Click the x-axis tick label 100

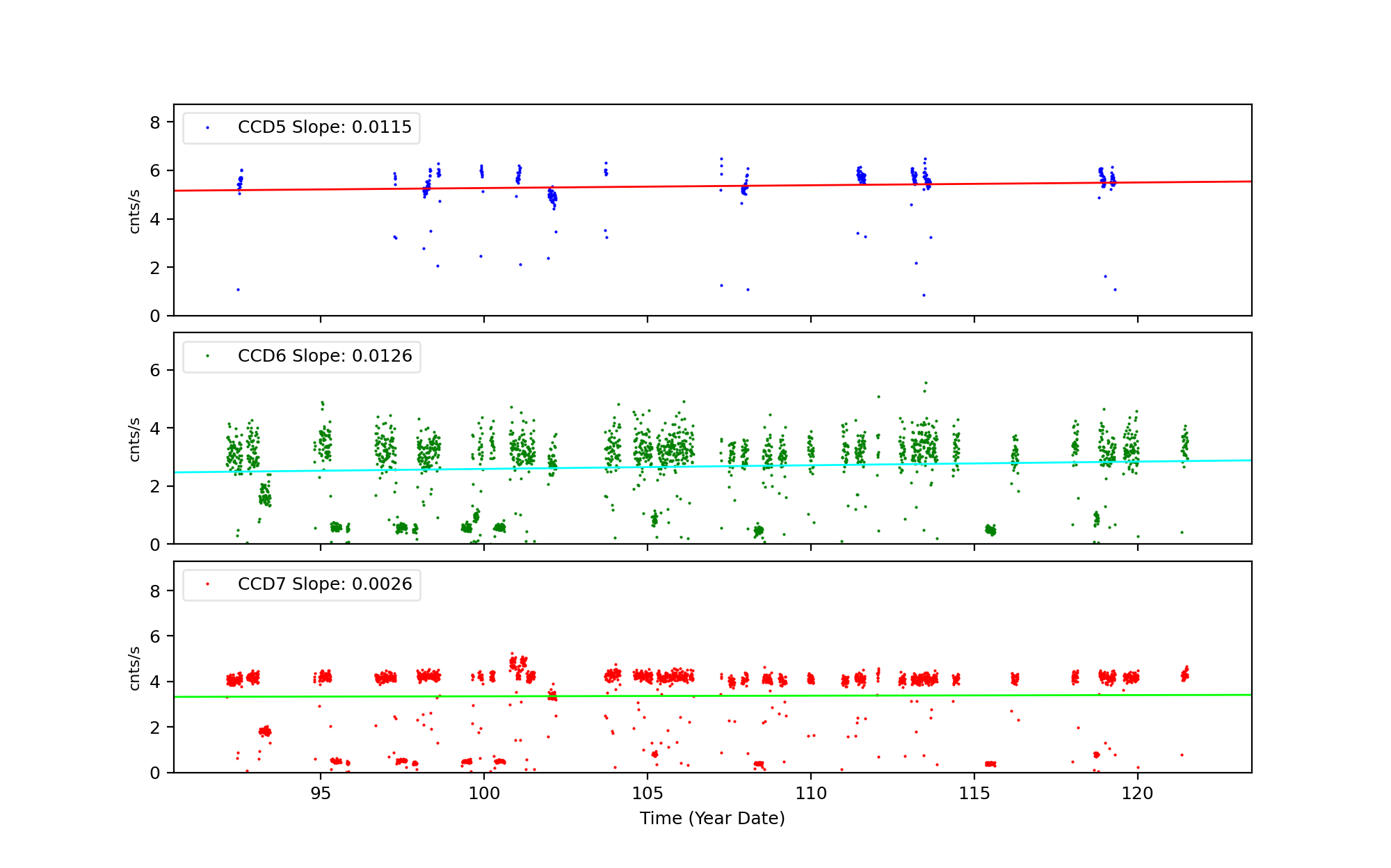[x=484, y=794]
